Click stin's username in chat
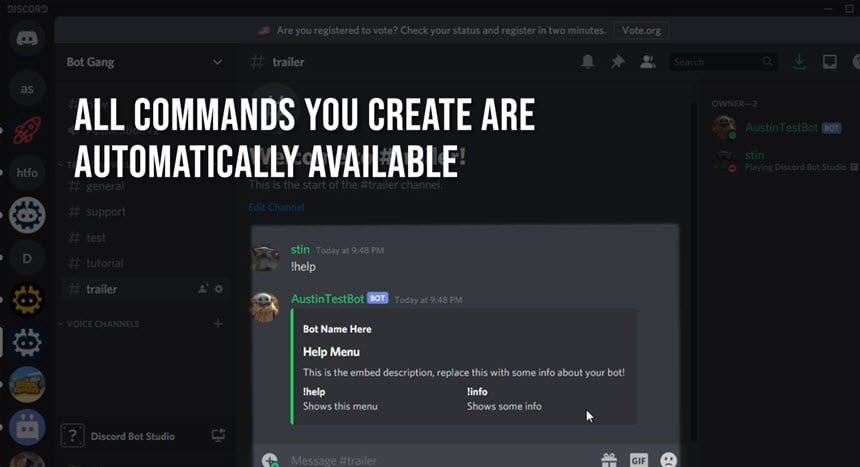This screenshot has width=860, height=467. [300, 249]
